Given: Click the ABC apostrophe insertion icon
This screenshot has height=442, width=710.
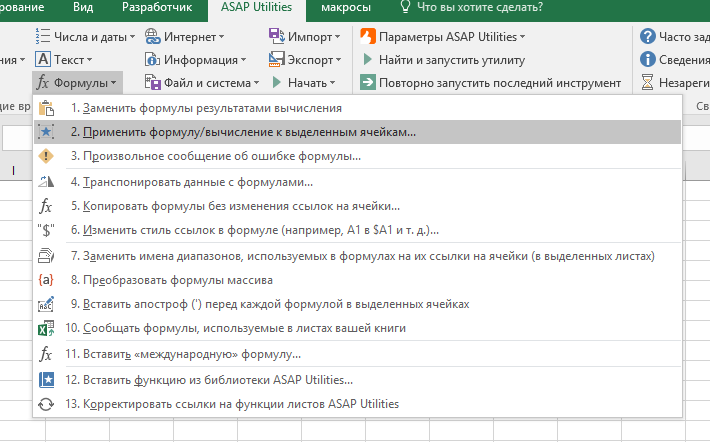Looking at the screenshot, I should coord(46,304).
